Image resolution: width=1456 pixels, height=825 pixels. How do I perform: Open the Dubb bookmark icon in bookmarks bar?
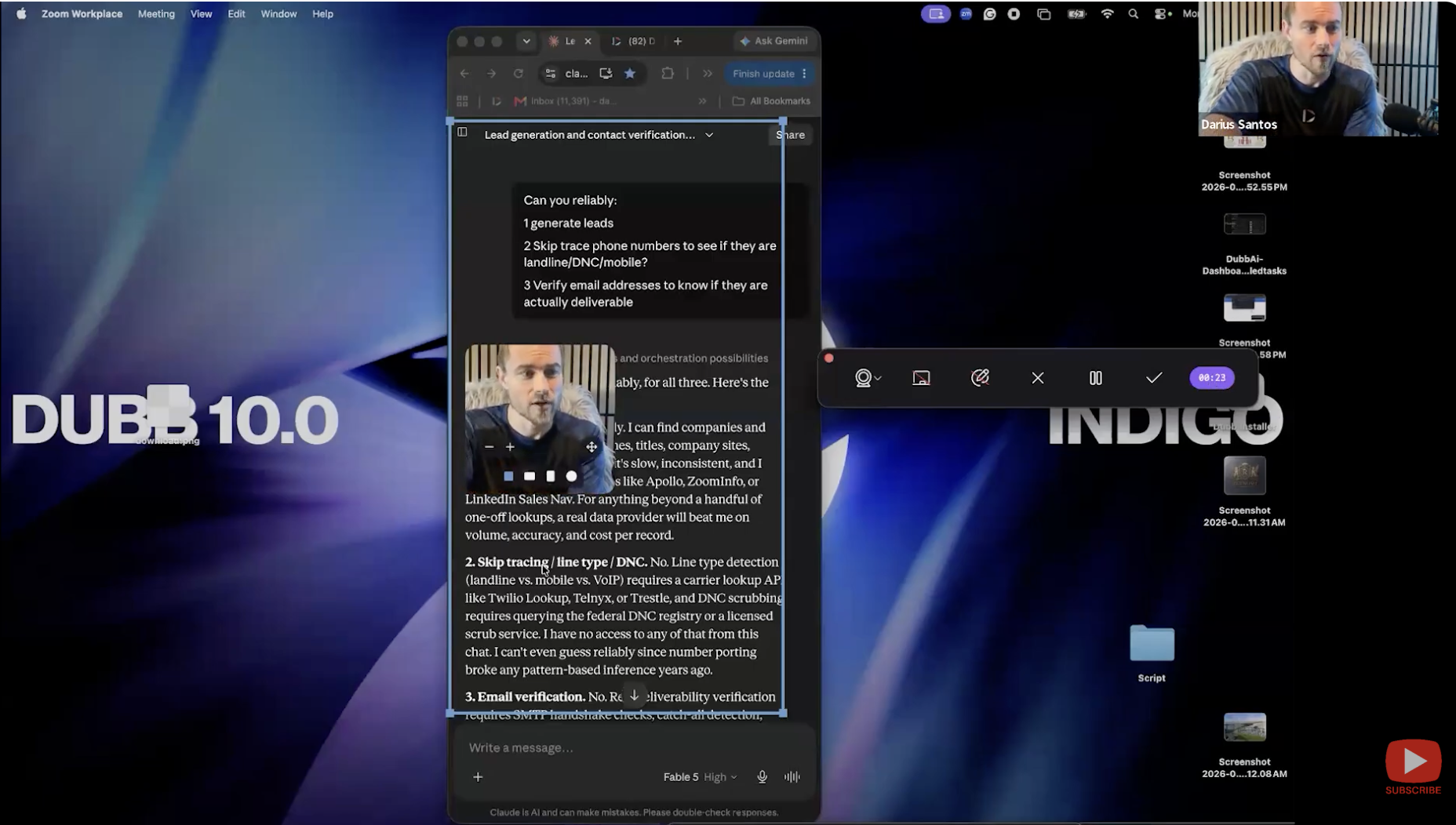point(496,101)
